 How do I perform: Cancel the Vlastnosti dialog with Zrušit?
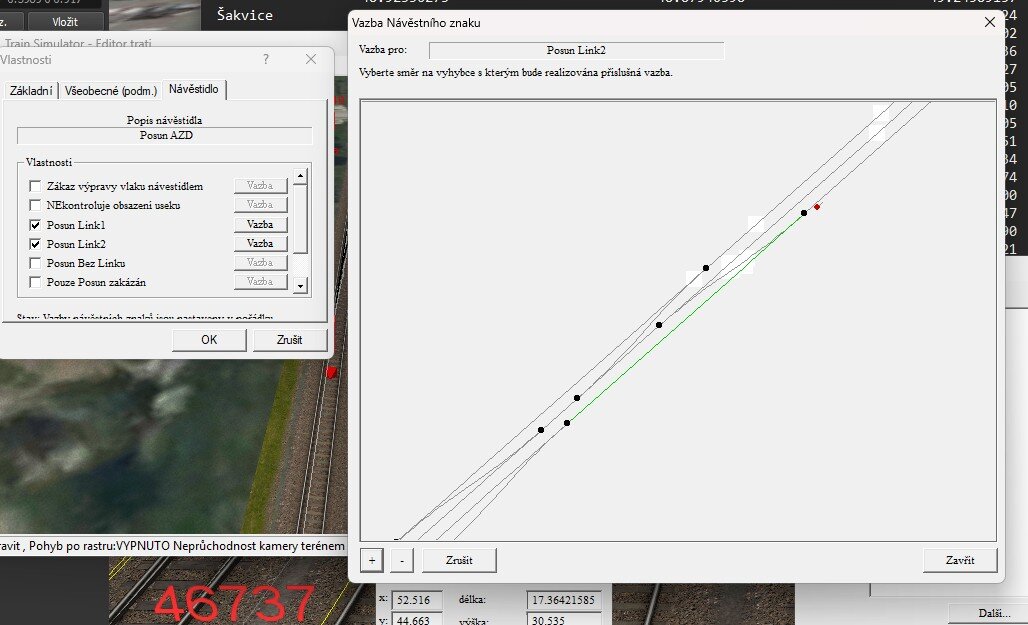(x=289, y=340)
